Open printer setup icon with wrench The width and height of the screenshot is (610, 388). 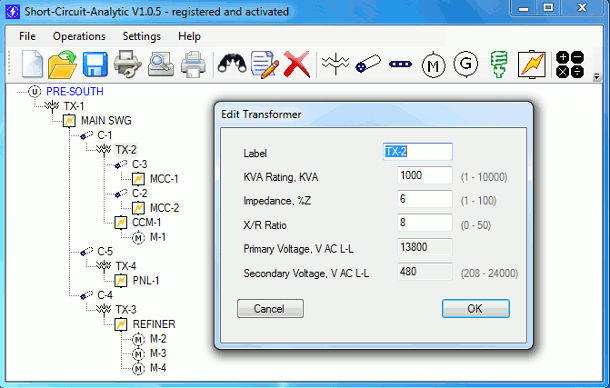(128, 64)
